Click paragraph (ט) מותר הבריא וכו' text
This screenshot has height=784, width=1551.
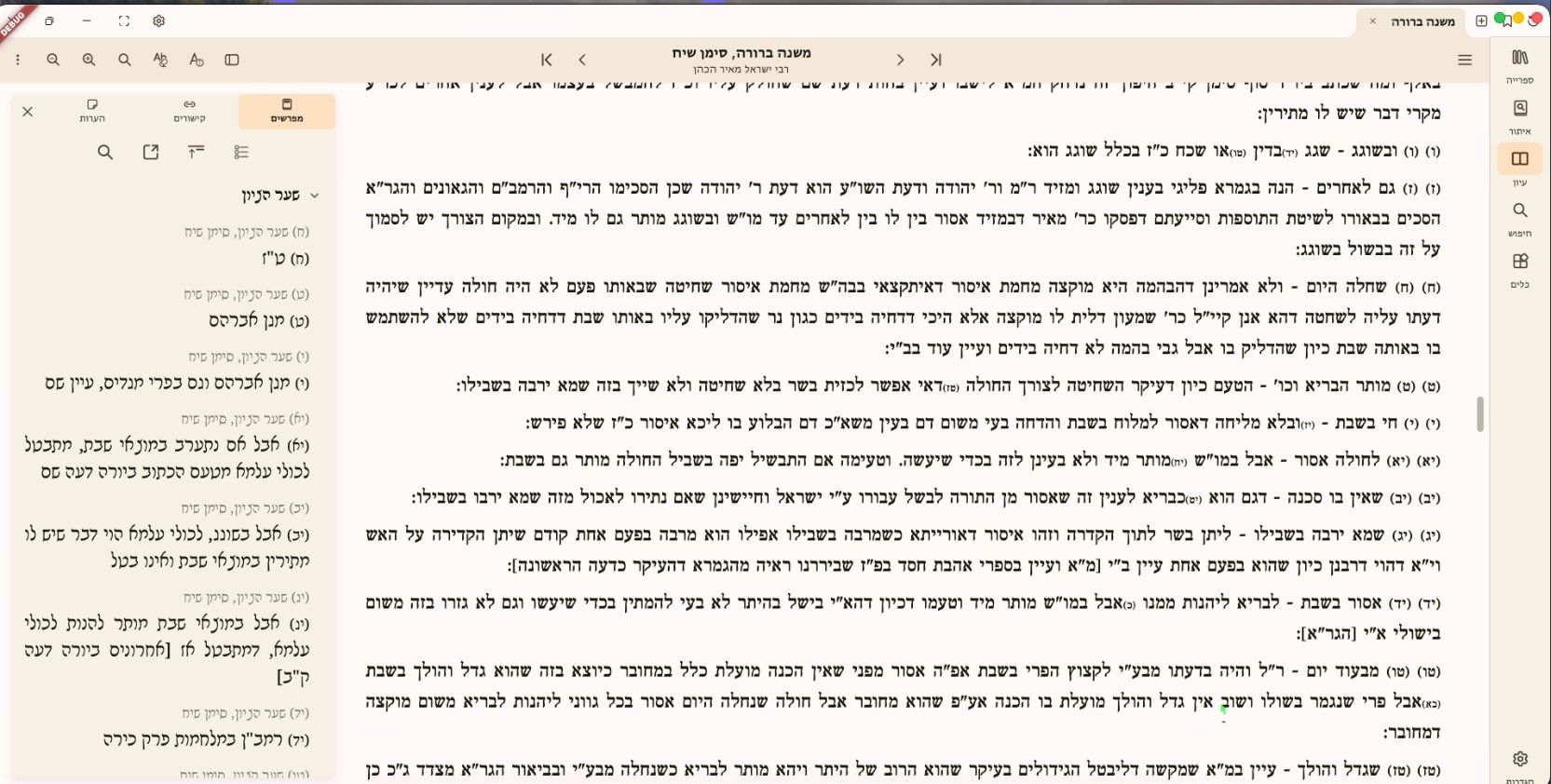click(x=948, y=385)
